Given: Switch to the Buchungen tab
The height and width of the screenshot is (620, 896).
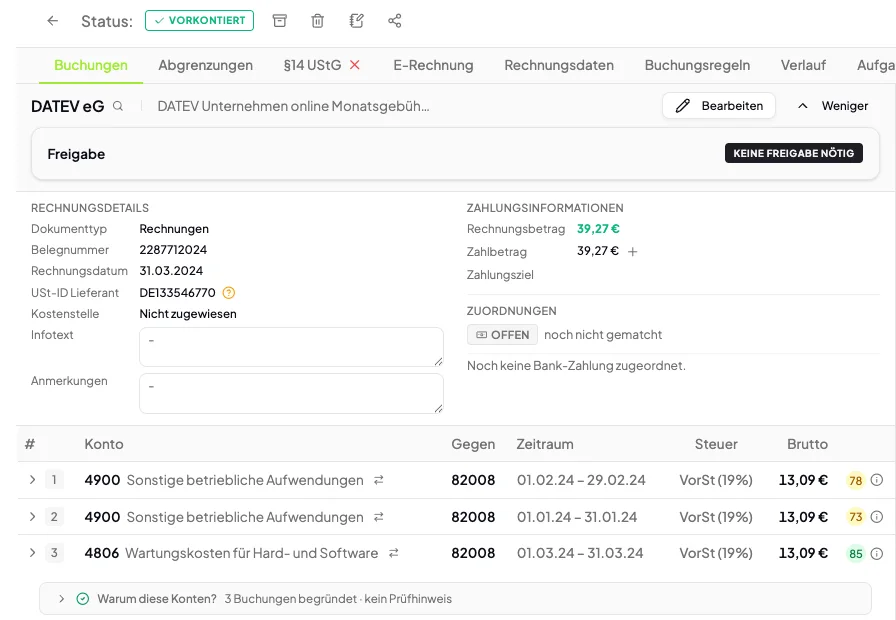Looking at the screenshot, I should [91, 65].
